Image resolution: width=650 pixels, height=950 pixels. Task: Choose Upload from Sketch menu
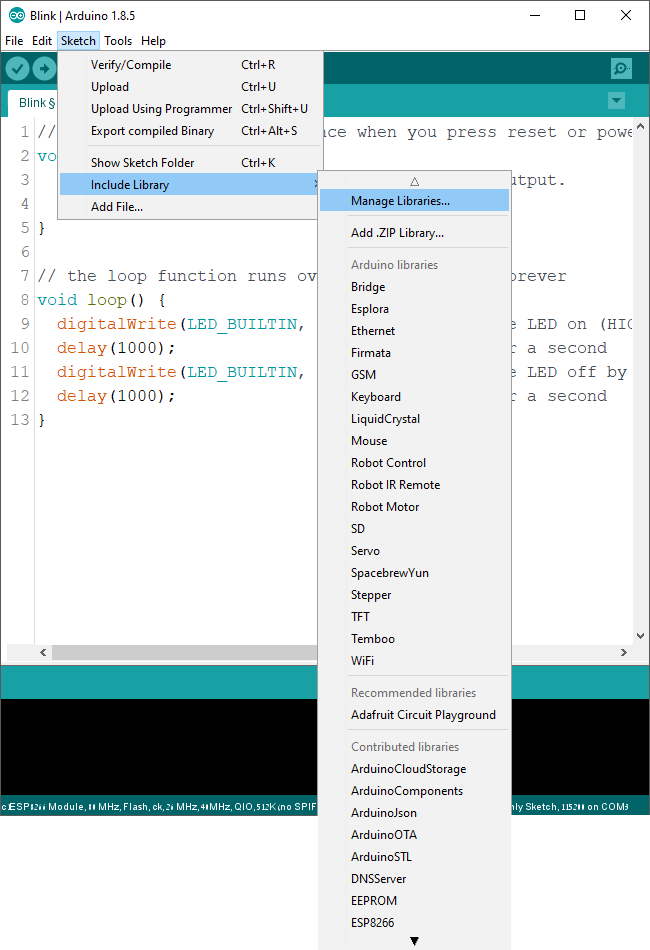pyautogui.click(x=190, y=87)
